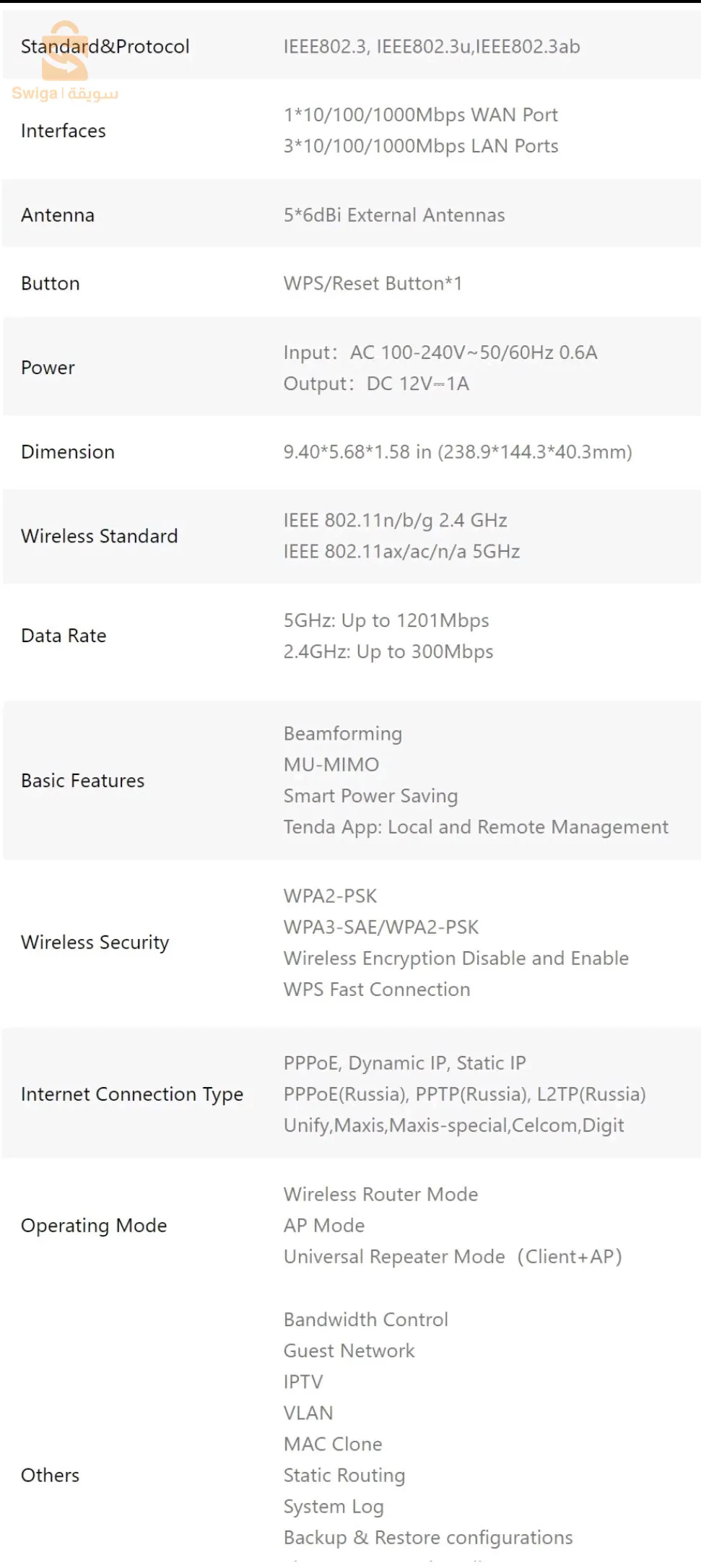This screenshot has width=701, height=1568.
Task: Click the Basic Features label
Action: [x=83, y=781]
